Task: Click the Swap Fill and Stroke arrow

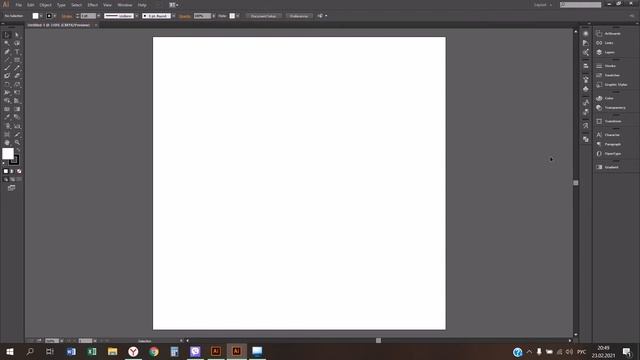Action: (x=18, y=150)
